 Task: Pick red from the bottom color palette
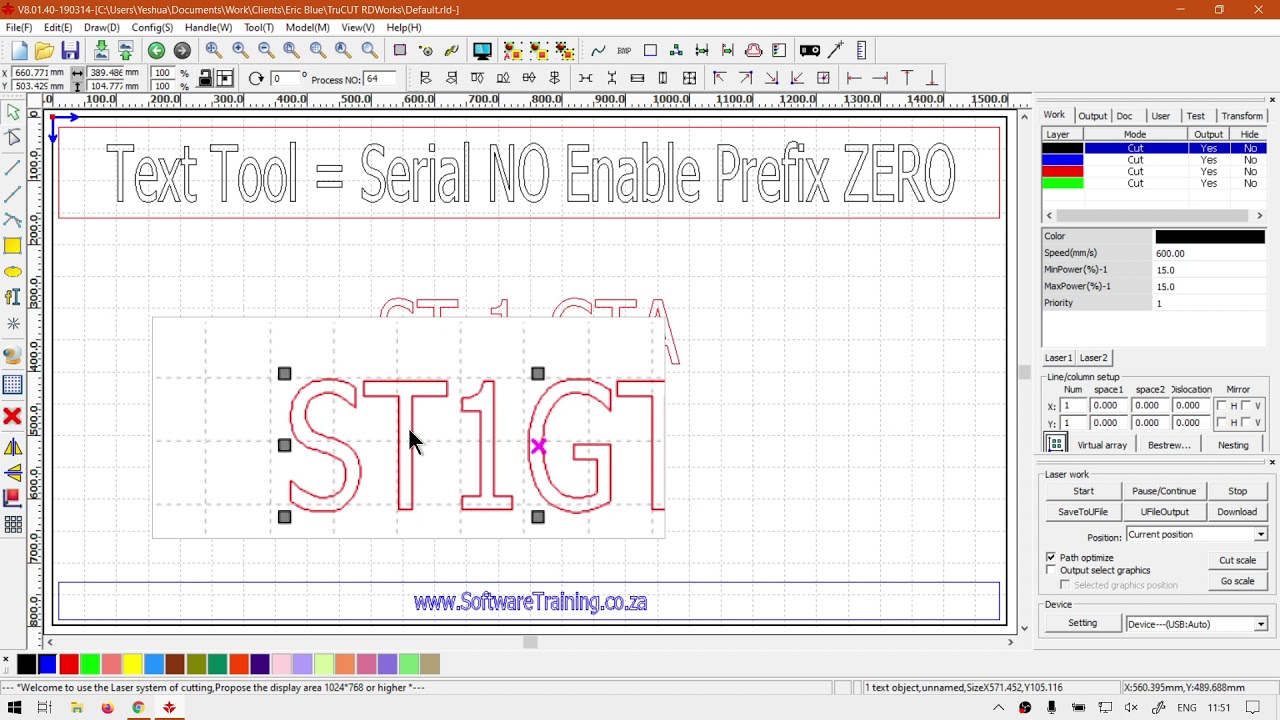pyautogui.click(x=69, y=664)
